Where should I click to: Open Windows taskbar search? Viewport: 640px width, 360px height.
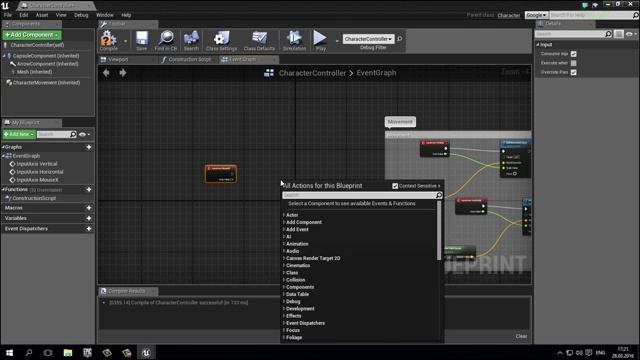(29, 353)
